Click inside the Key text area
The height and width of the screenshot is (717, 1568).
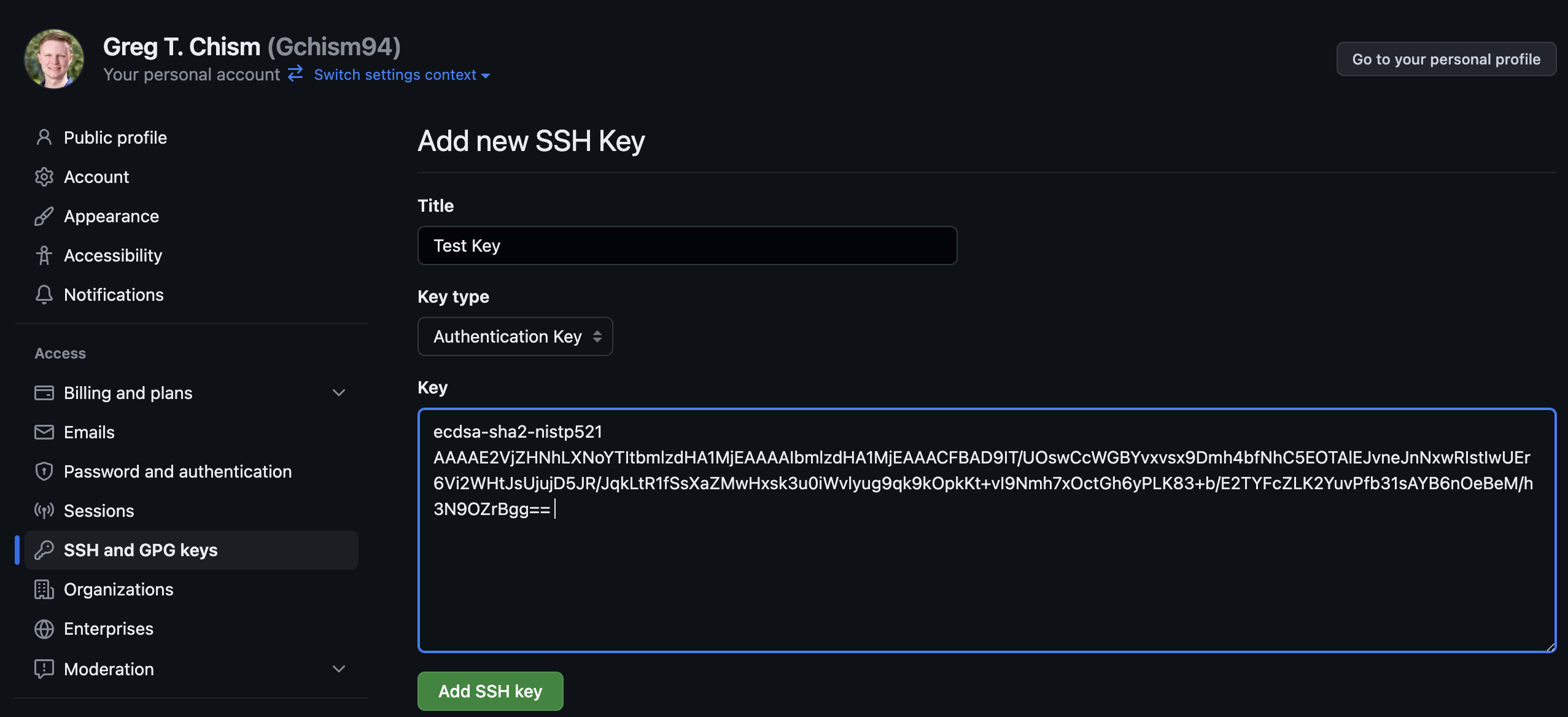[x=986, y=577]
